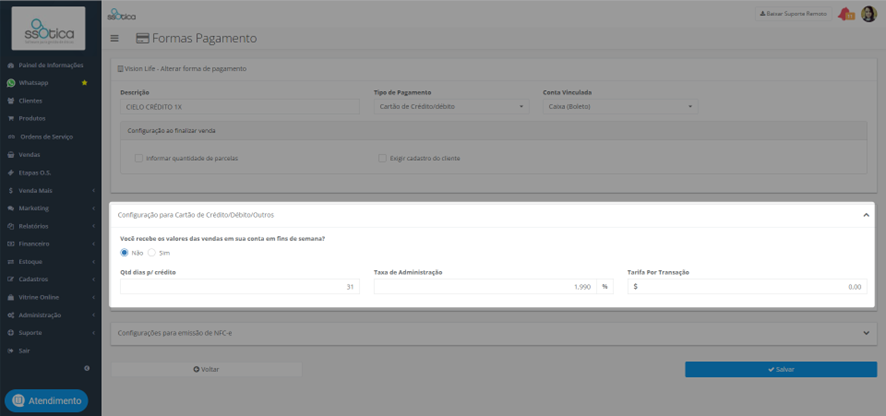The height and width of the screenshot is (416, 886).
Task: Open the Atendimento chat bubble
Action: [x=46, y=401]
